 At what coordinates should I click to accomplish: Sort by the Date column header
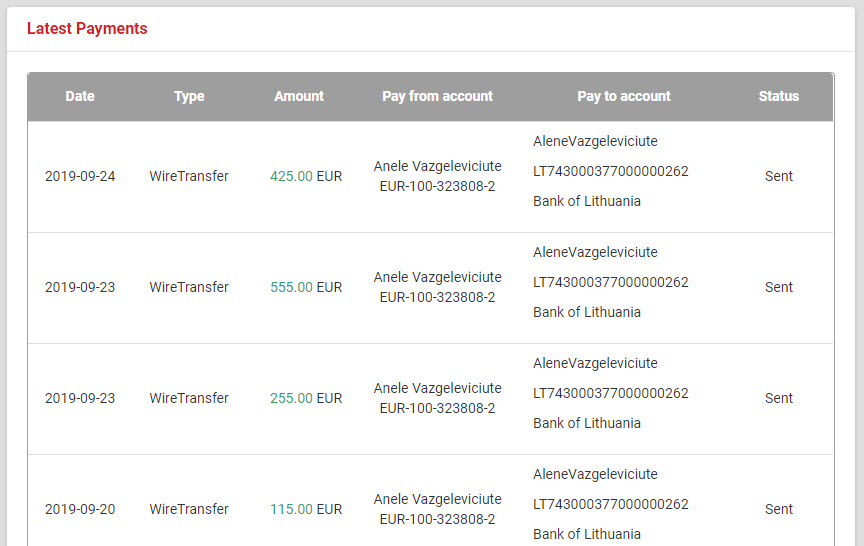coord(80,97)
